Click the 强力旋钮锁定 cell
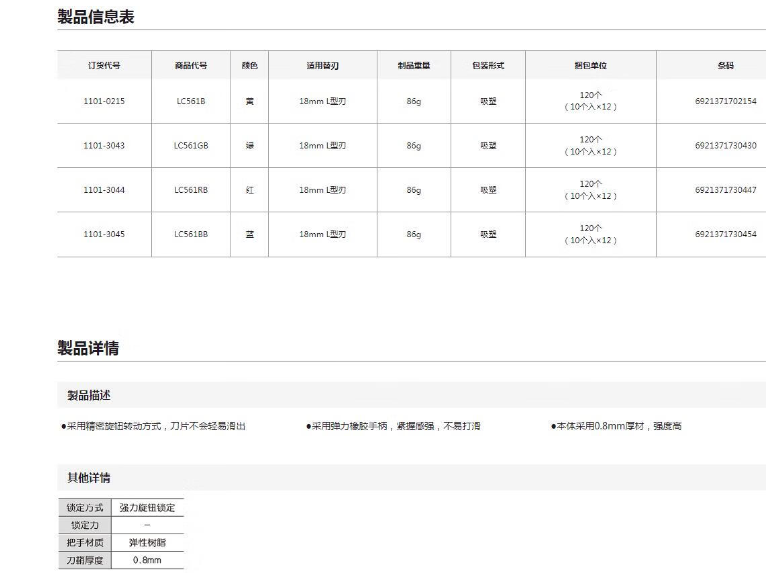This screenshot has height=573, width=774. (147, 508)
